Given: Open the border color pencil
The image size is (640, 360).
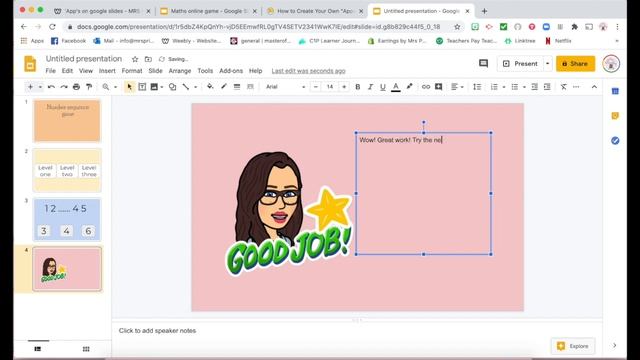Looking at the screenshot, I should (224, 87).
